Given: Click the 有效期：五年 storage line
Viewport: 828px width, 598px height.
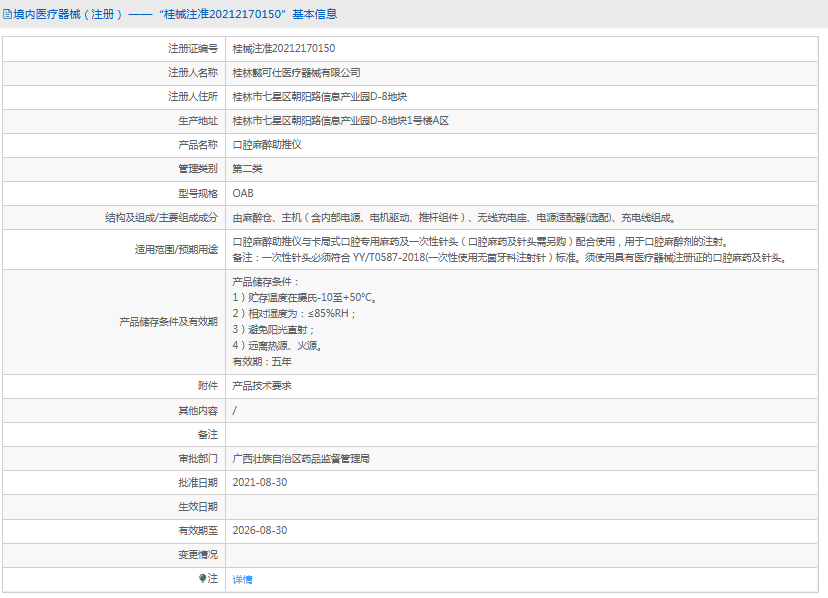Looking at the screenshot, I should pyautogui.click(x=262, y=362).
